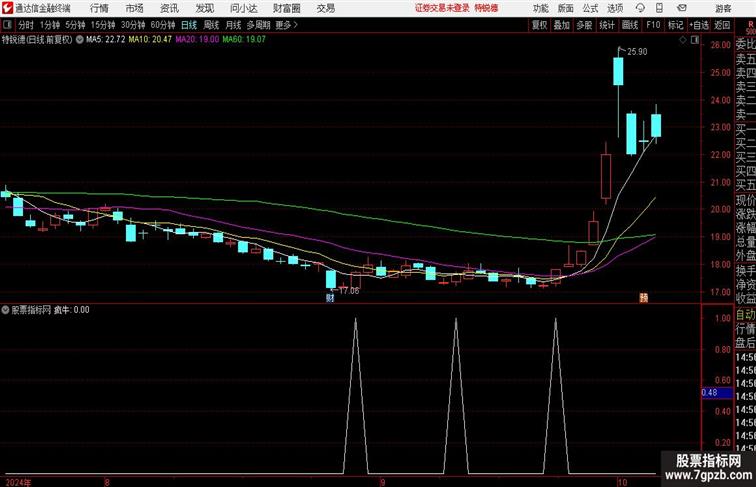Image resolution: width=756 pixels, height=487 pixels.
Task: Add stock via +自选 button
Action: 699,25
